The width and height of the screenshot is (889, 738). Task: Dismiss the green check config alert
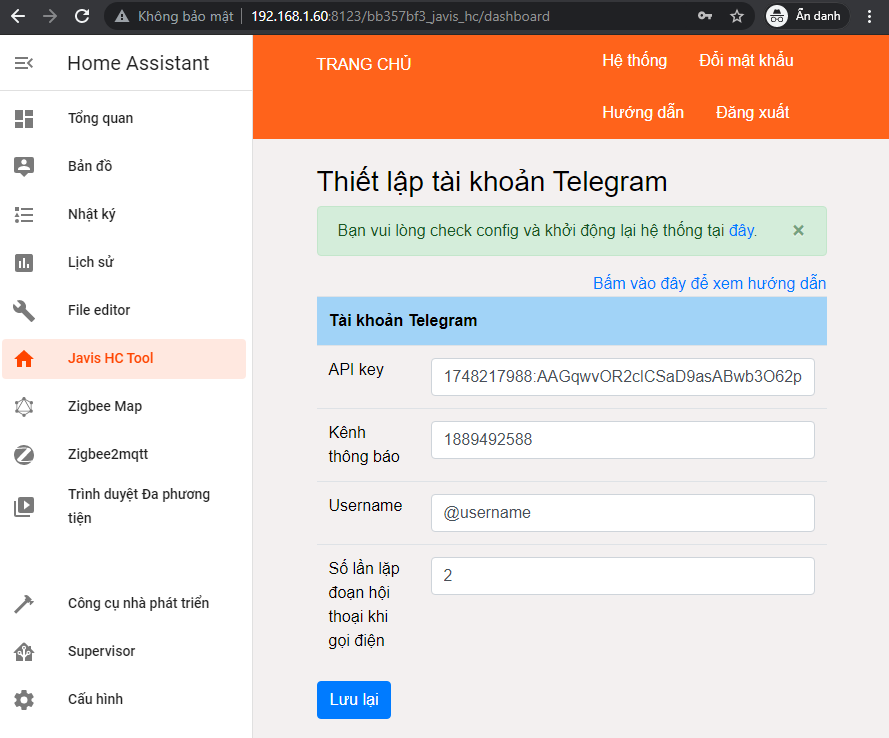tap(798, 230)
